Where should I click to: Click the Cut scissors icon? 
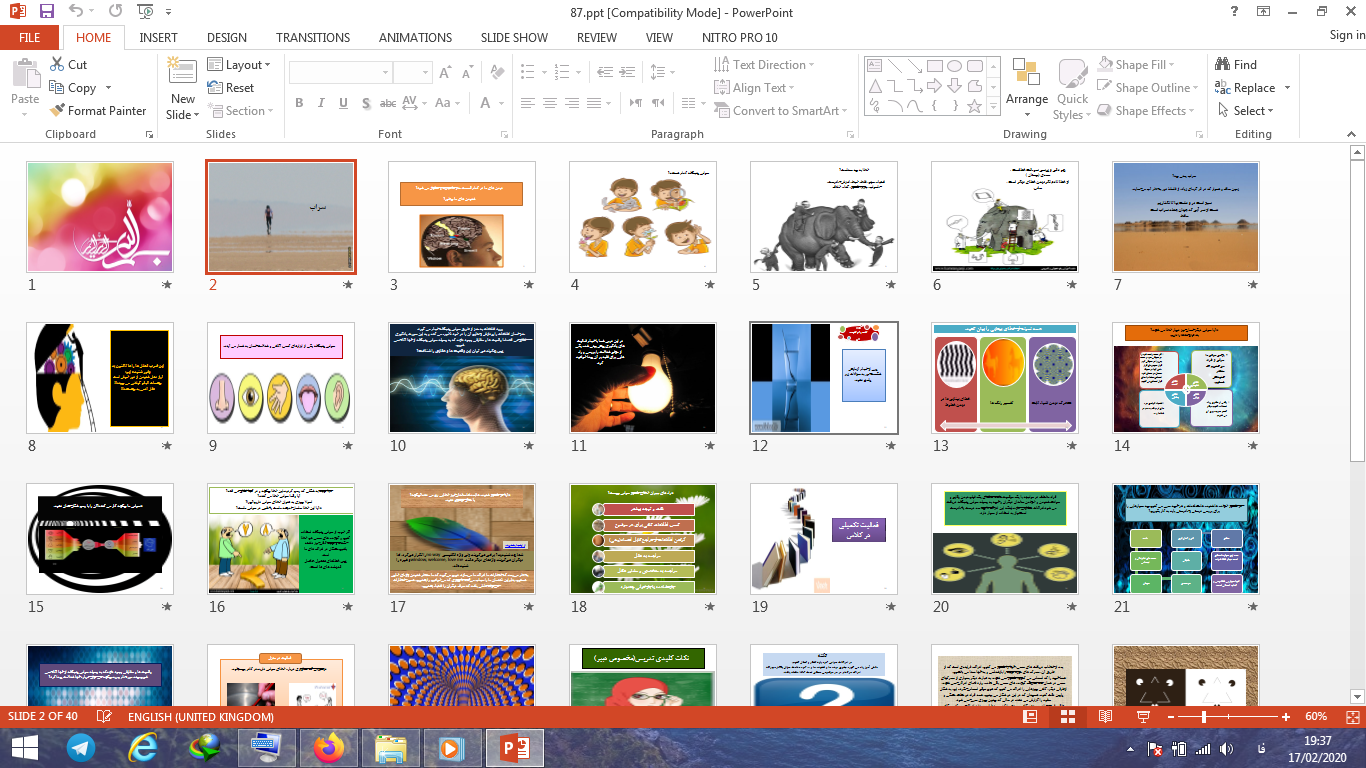(56, 64)
